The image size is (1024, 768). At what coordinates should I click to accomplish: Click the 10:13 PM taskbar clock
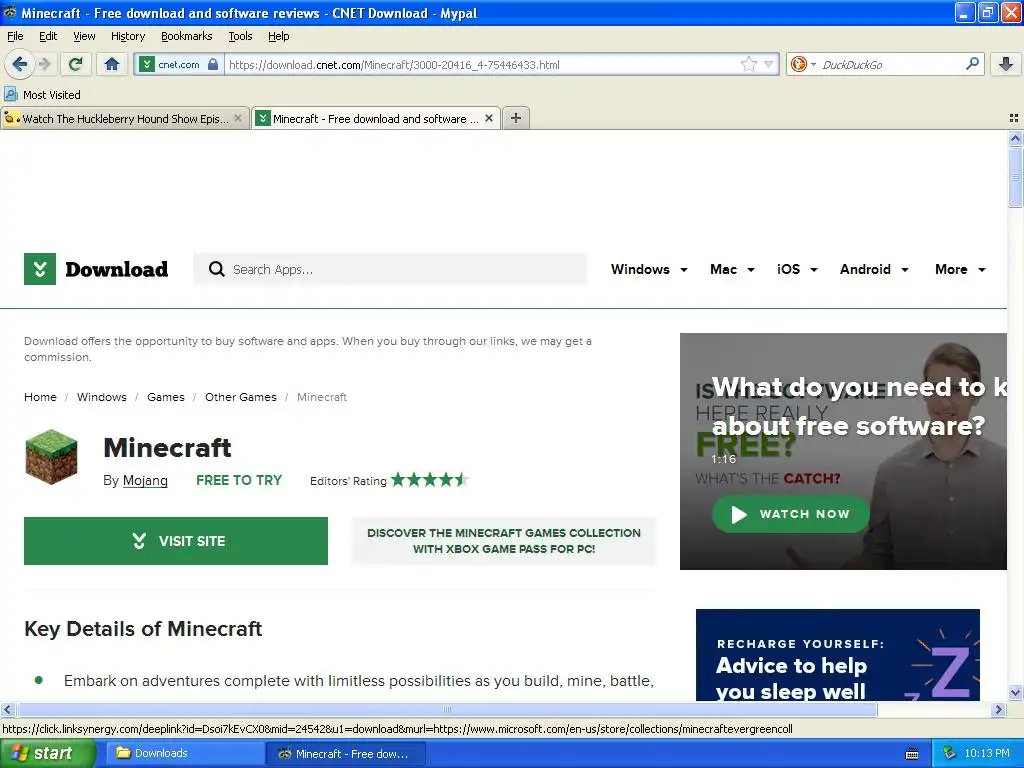pyautogui.click(x=987, y=754)
